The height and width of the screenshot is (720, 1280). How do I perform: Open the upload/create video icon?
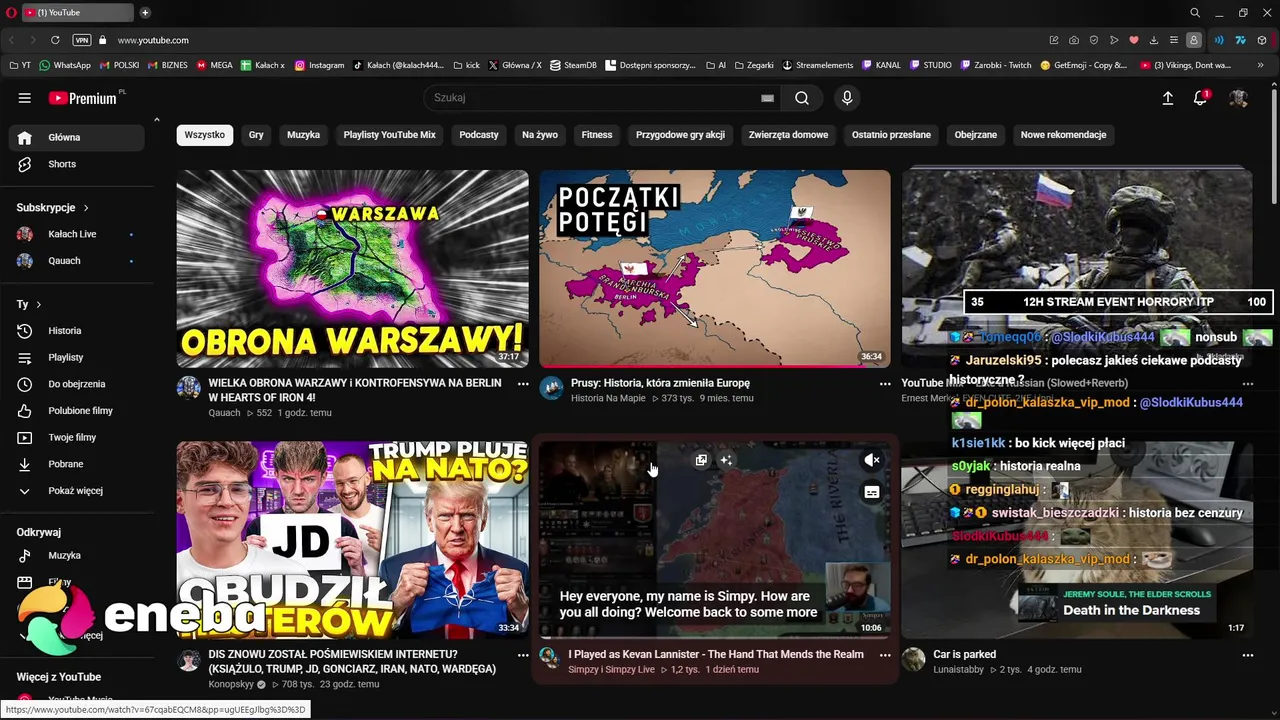[x=1167, y=98]
